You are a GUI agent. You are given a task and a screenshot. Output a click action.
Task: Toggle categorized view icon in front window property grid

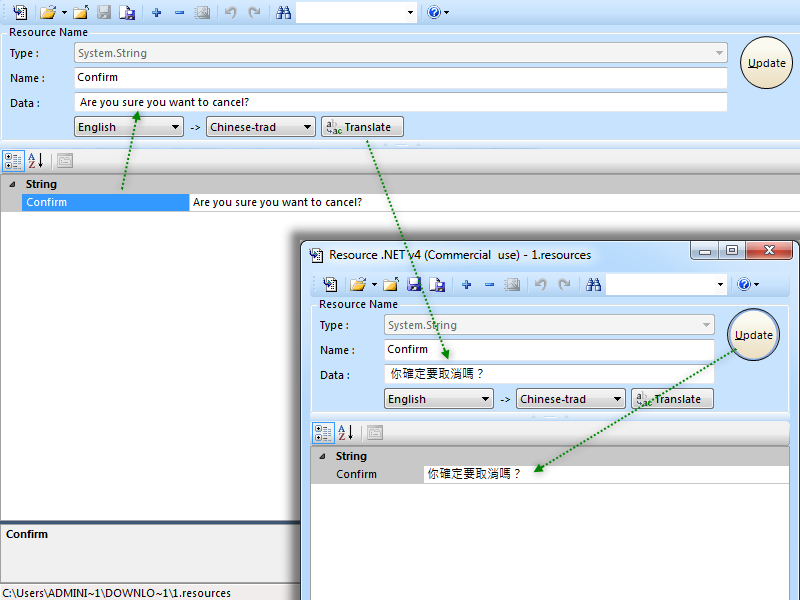[323, 433]
